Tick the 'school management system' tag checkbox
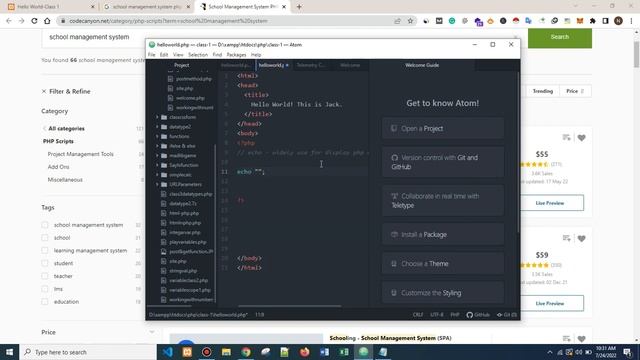 click(45, 225)
